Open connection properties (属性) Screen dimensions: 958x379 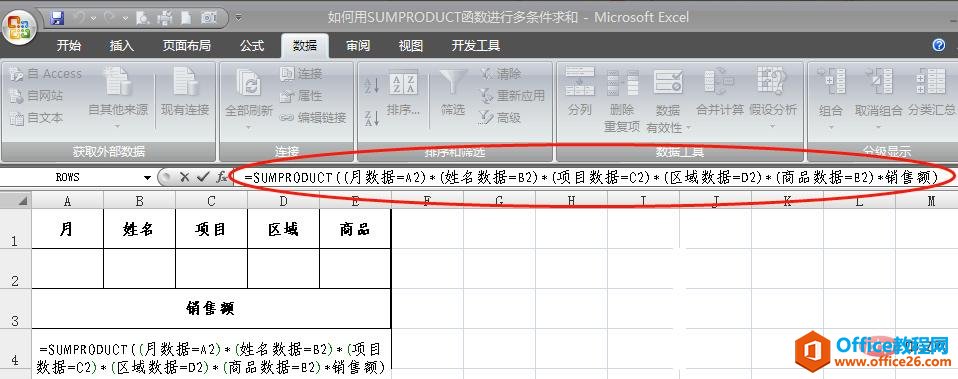(x=301, y=96)
